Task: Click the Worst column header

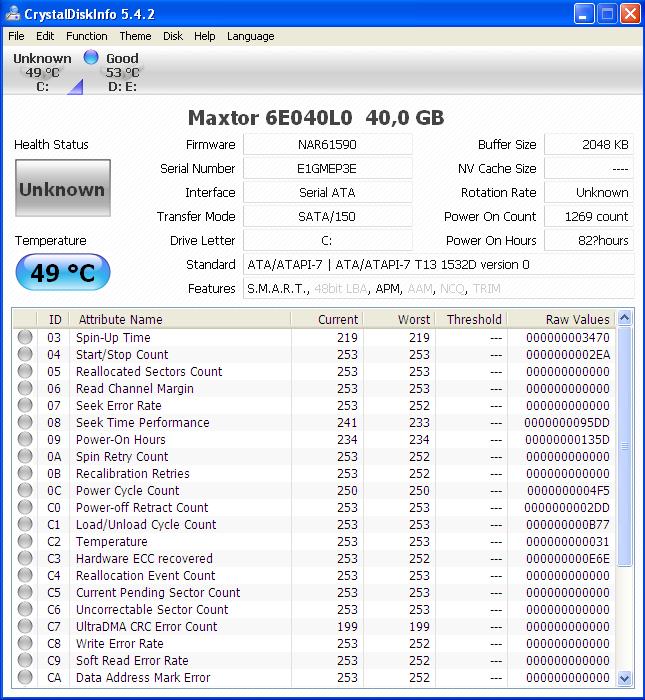Action: [399, 320]
